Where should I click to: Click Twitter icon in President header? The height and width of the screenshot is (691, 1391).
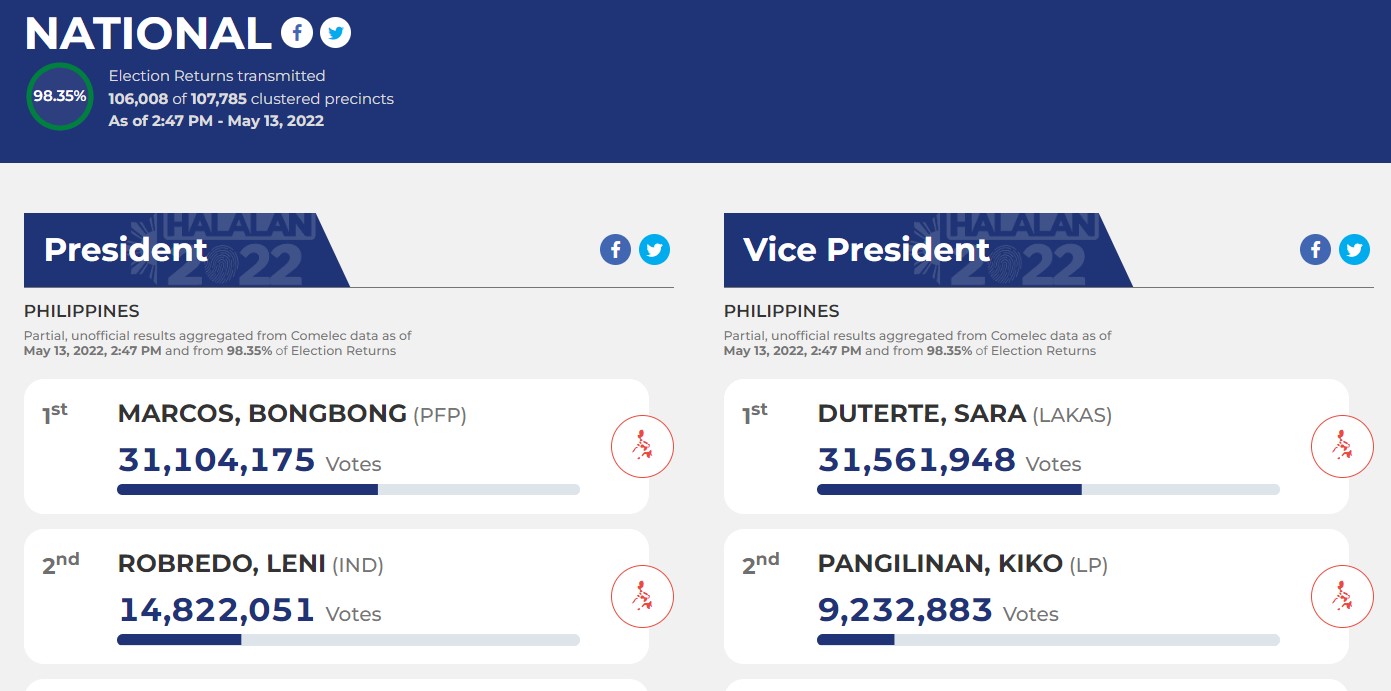tap(654, 249)
